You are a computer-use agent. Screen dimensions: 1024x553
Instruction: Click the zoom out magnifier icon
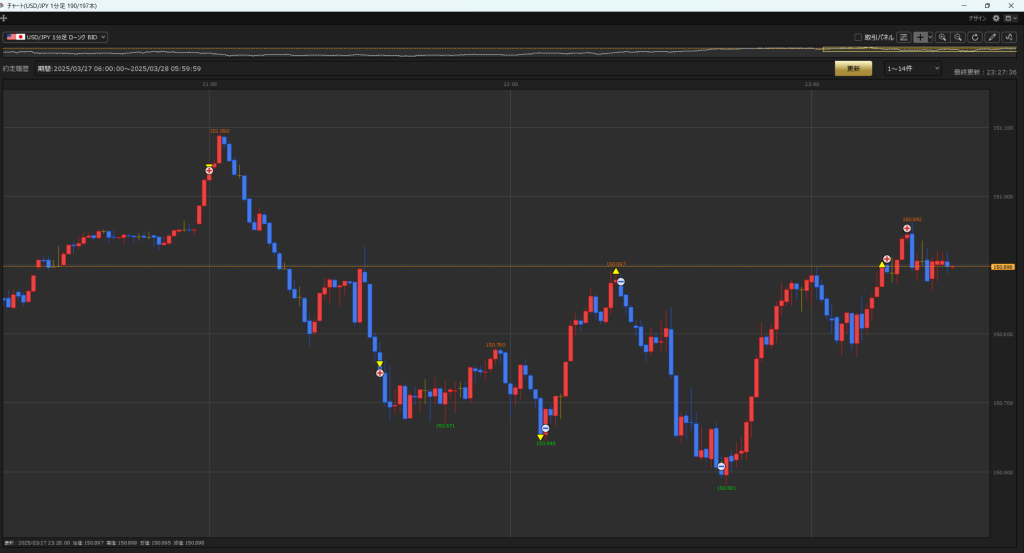point(958,37)
